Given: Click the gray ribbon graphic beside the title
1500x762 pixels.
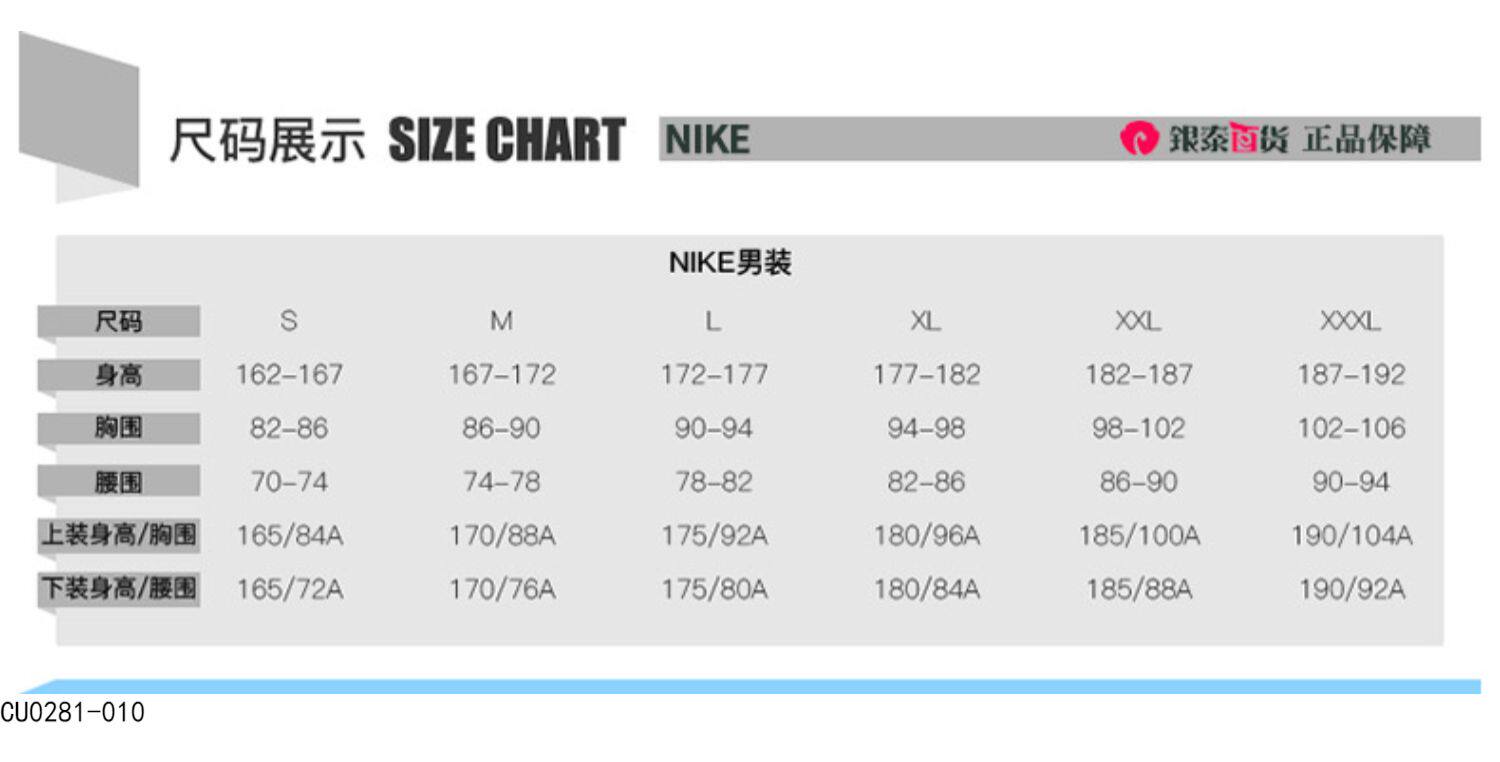Looking at the screenshot, I should click(x=79, y=115).
